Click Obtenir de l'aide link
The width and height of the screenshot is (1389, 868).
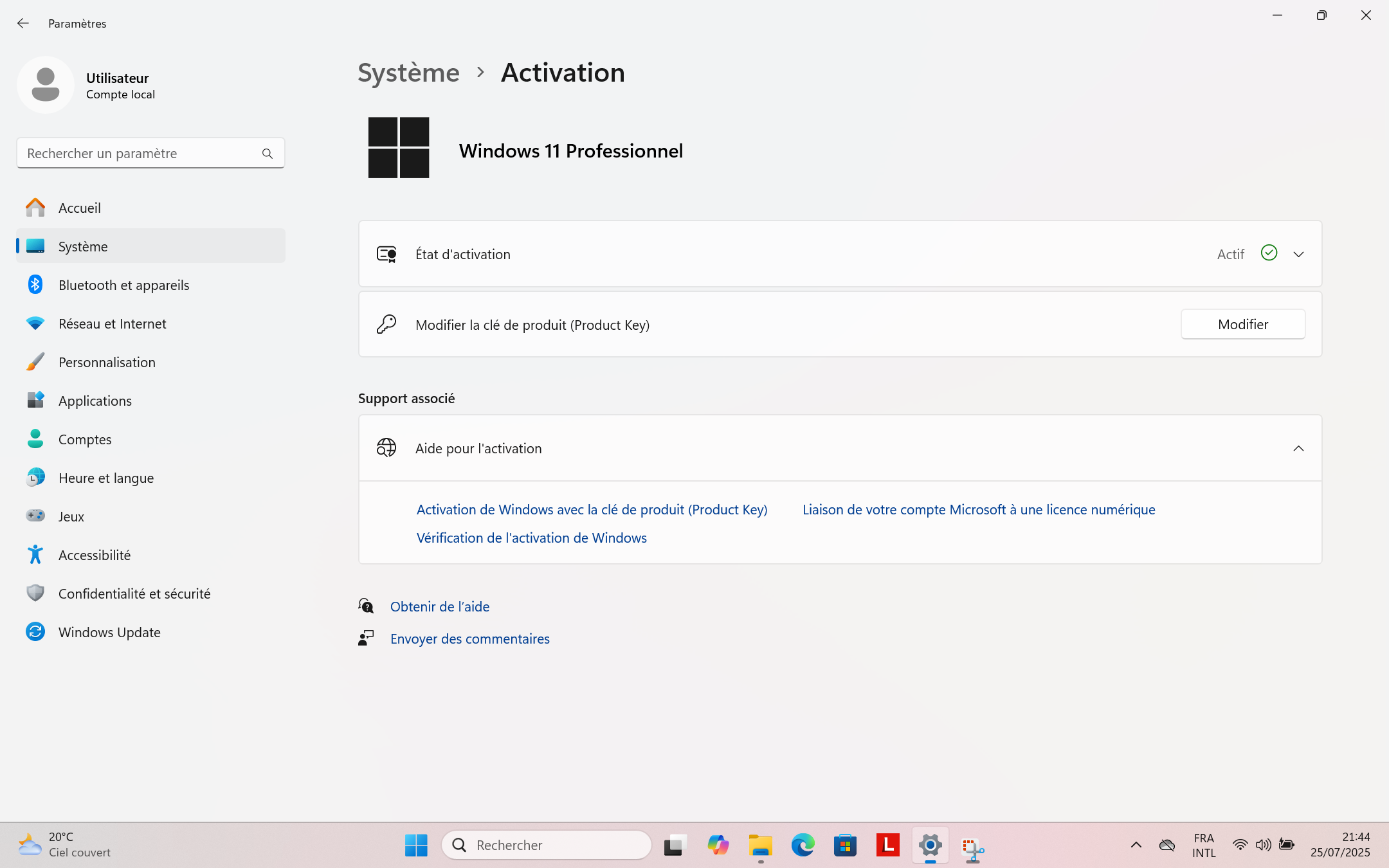point(440,606)
